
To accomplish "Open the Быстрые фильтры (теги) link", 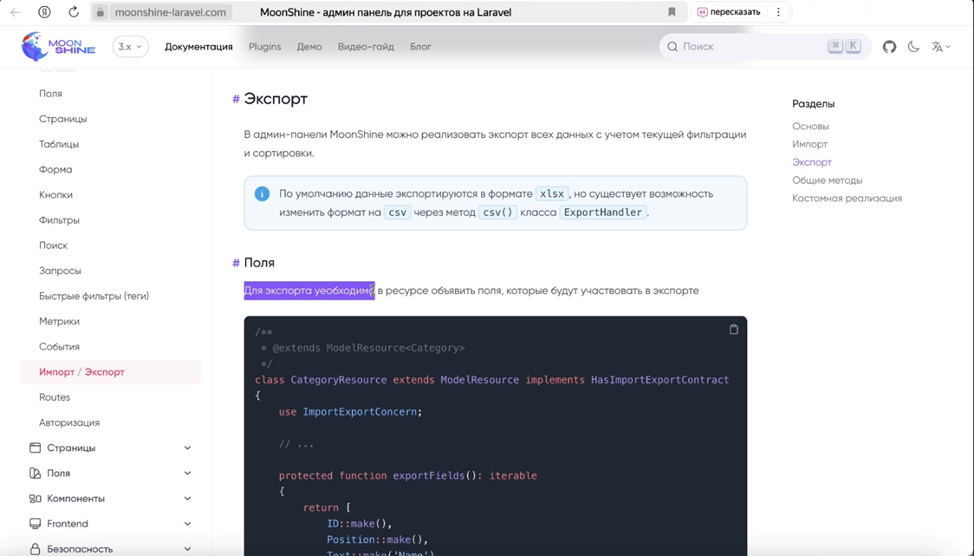I will (x=94, y=296).
